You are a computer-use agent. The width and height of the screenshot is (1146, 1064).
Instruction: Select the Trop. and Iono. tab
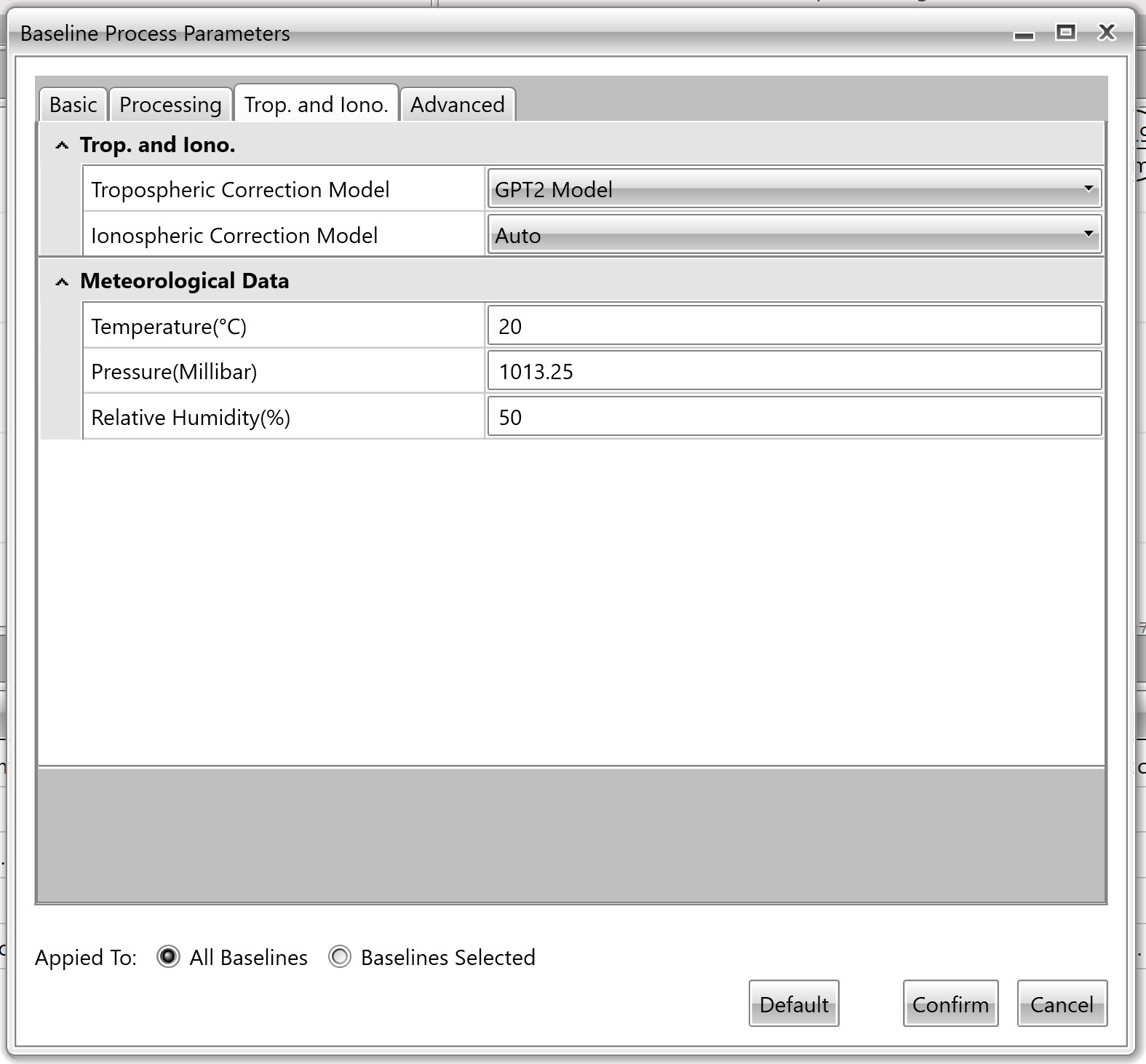tap(316, 105)
